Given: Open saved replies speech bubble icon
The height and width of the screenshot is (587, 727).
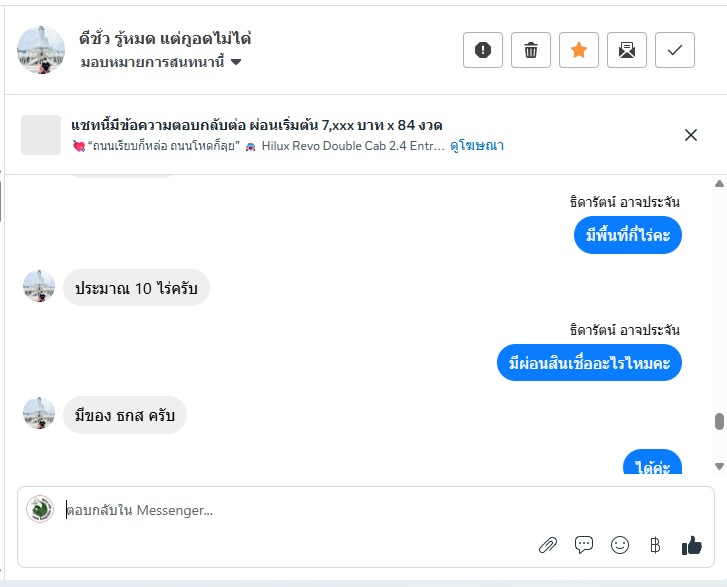Looking at the screenshot, I should pyautogui.click(x=584, y=545).
